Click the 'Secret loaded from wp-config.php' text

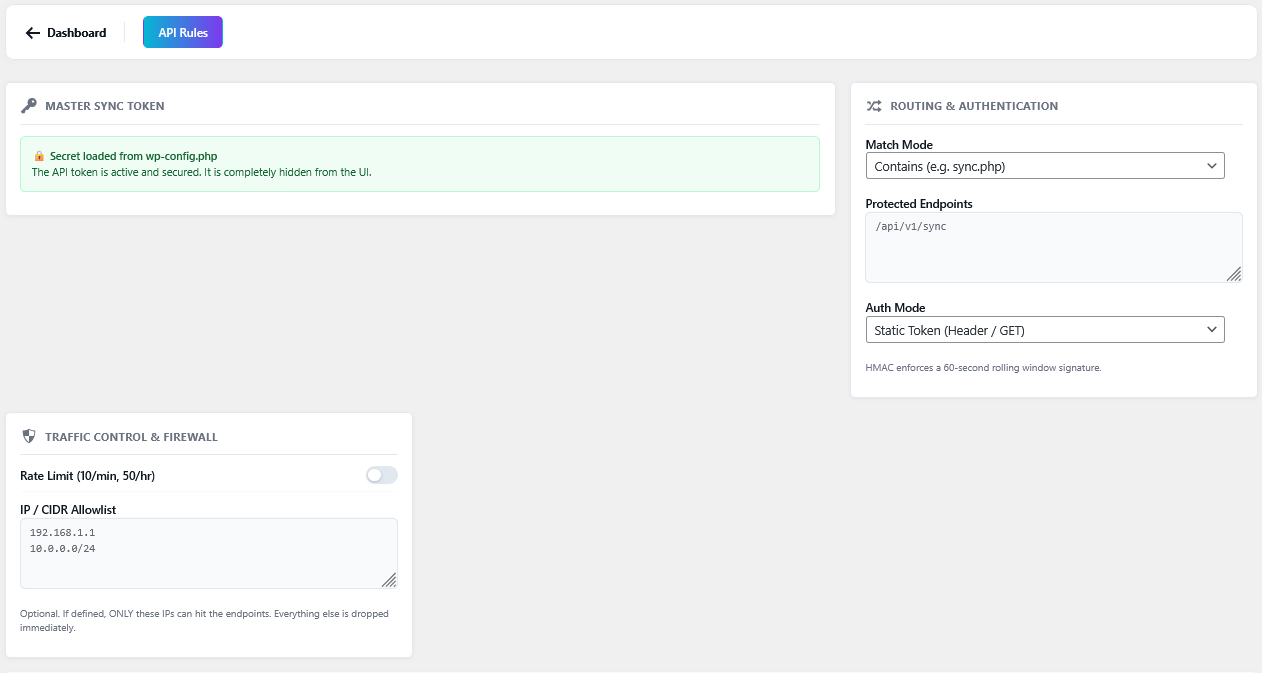coord(133,156)
